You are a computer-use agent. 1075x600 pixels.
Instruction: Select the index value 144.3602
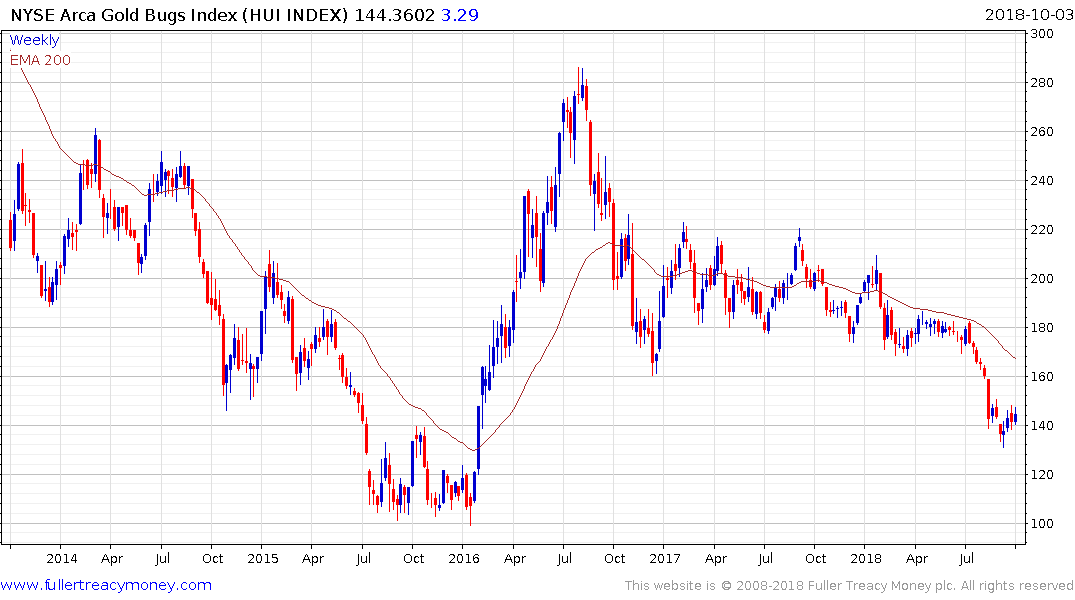pyautogui.click(x=394, y=14)
